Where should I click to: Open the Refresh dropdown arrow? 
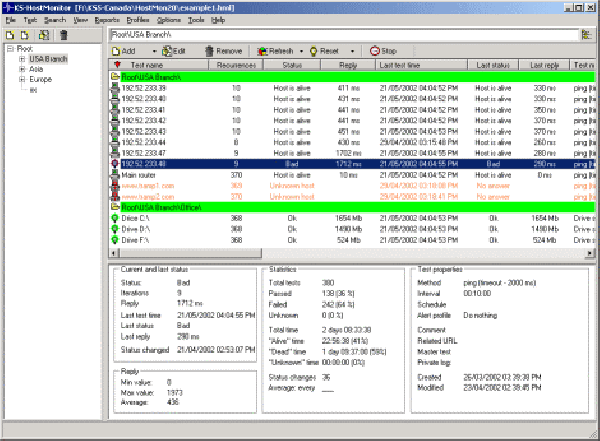point(299,50)
